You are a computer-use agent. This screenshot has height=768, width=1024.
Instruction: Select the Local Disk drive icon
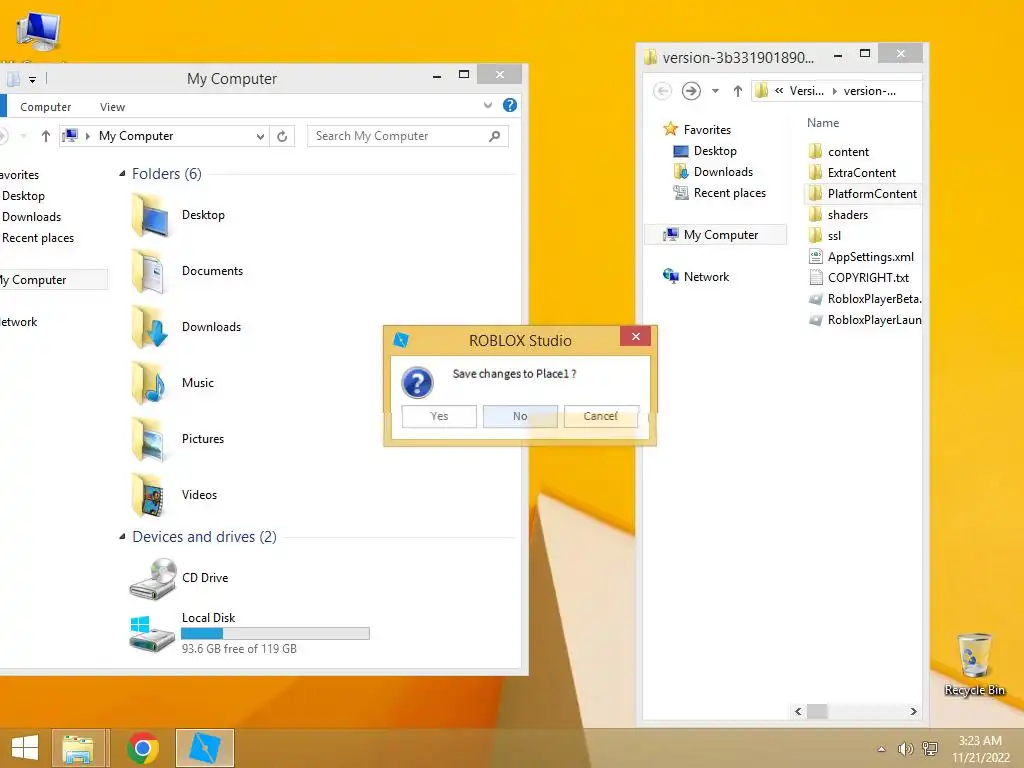click(152, 633)
